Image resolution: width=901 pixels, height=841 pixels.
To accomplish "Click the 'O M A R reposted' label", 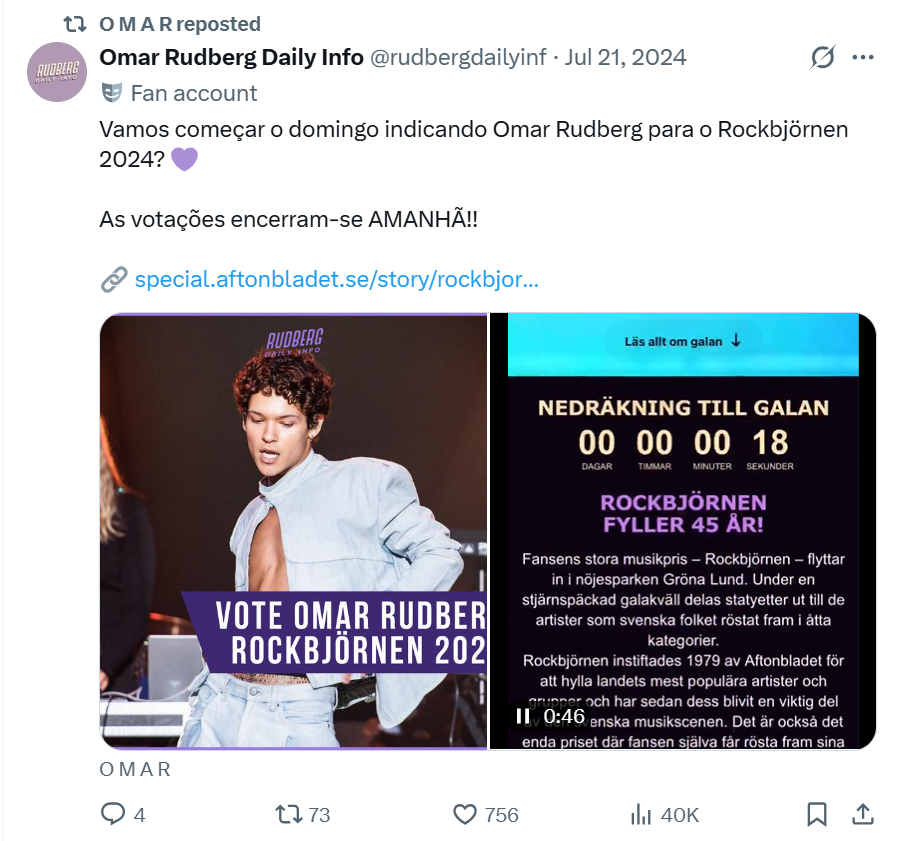I will [x=180, y=24].
